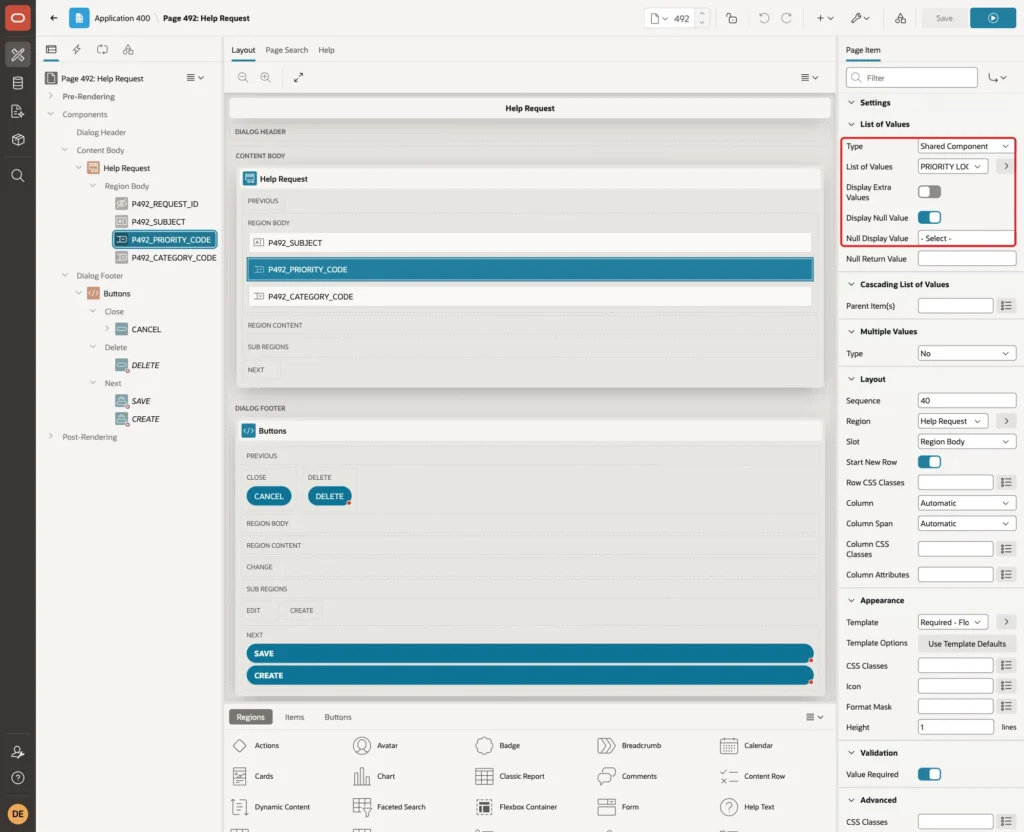The height and width of the screenshot is (832, 1024).
Task: Click the page lock icon in toolbar
Action: [x=731, y=18]
